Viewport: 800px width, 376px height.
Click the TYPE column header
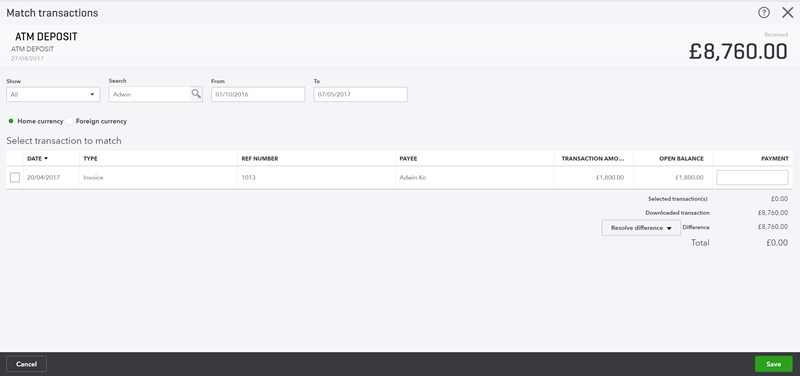pyautogui.click(x=90, y=159)
